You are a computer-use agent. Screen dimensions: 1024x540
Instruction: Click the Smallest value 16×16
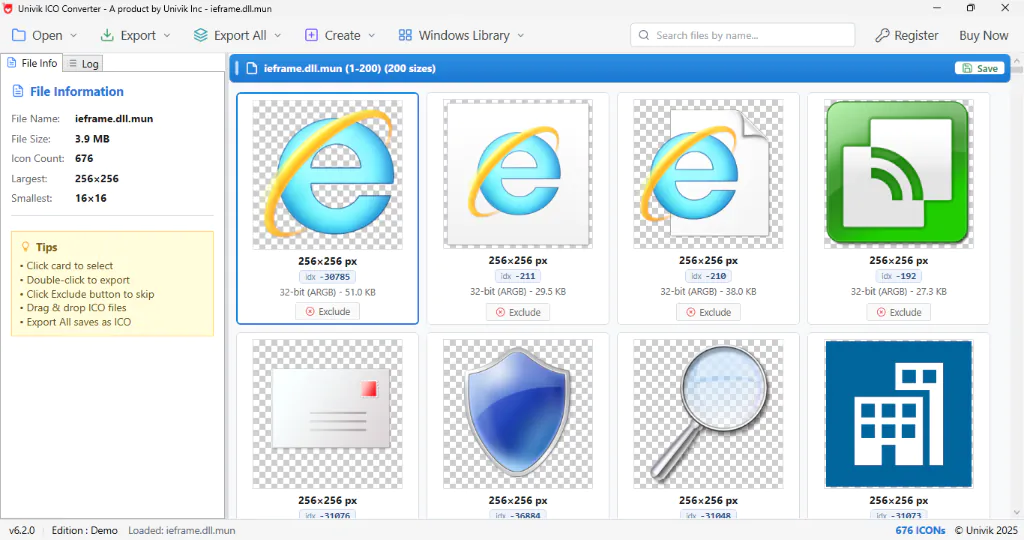(91, 198)
